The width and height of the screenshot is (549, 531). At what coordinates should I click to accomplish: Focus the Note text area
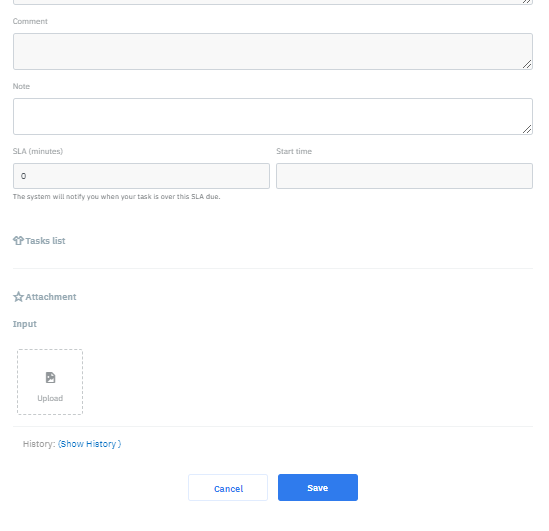(273, 116)
